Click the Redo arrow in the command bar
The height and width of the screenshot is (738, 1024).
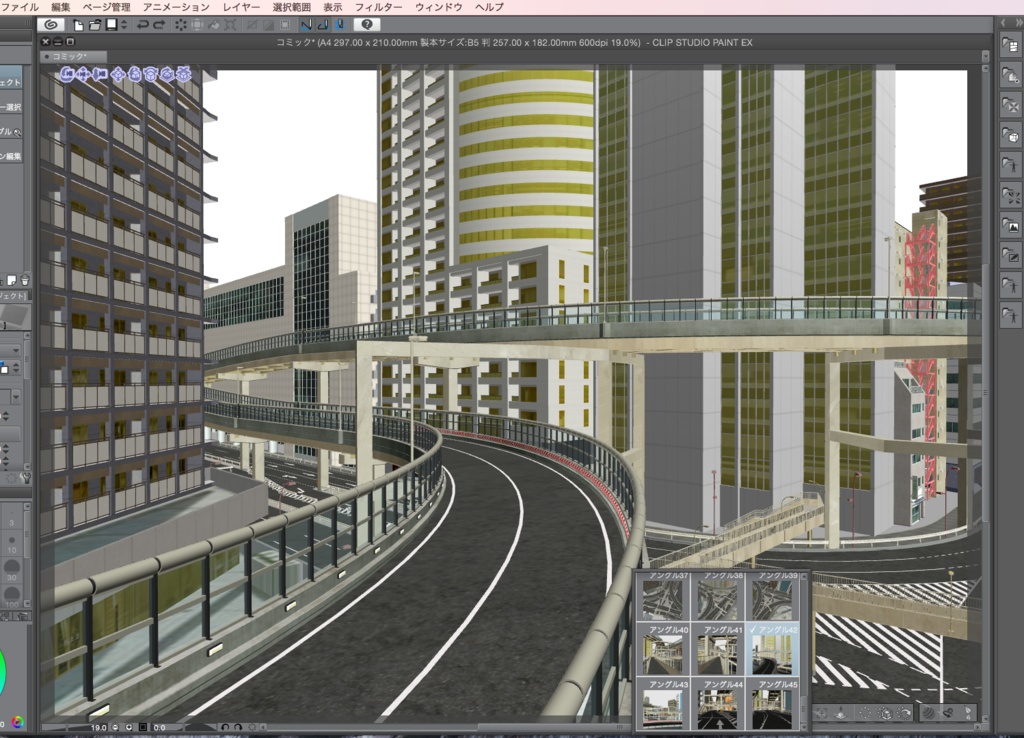pyautogui.click(x=159, y=26)
